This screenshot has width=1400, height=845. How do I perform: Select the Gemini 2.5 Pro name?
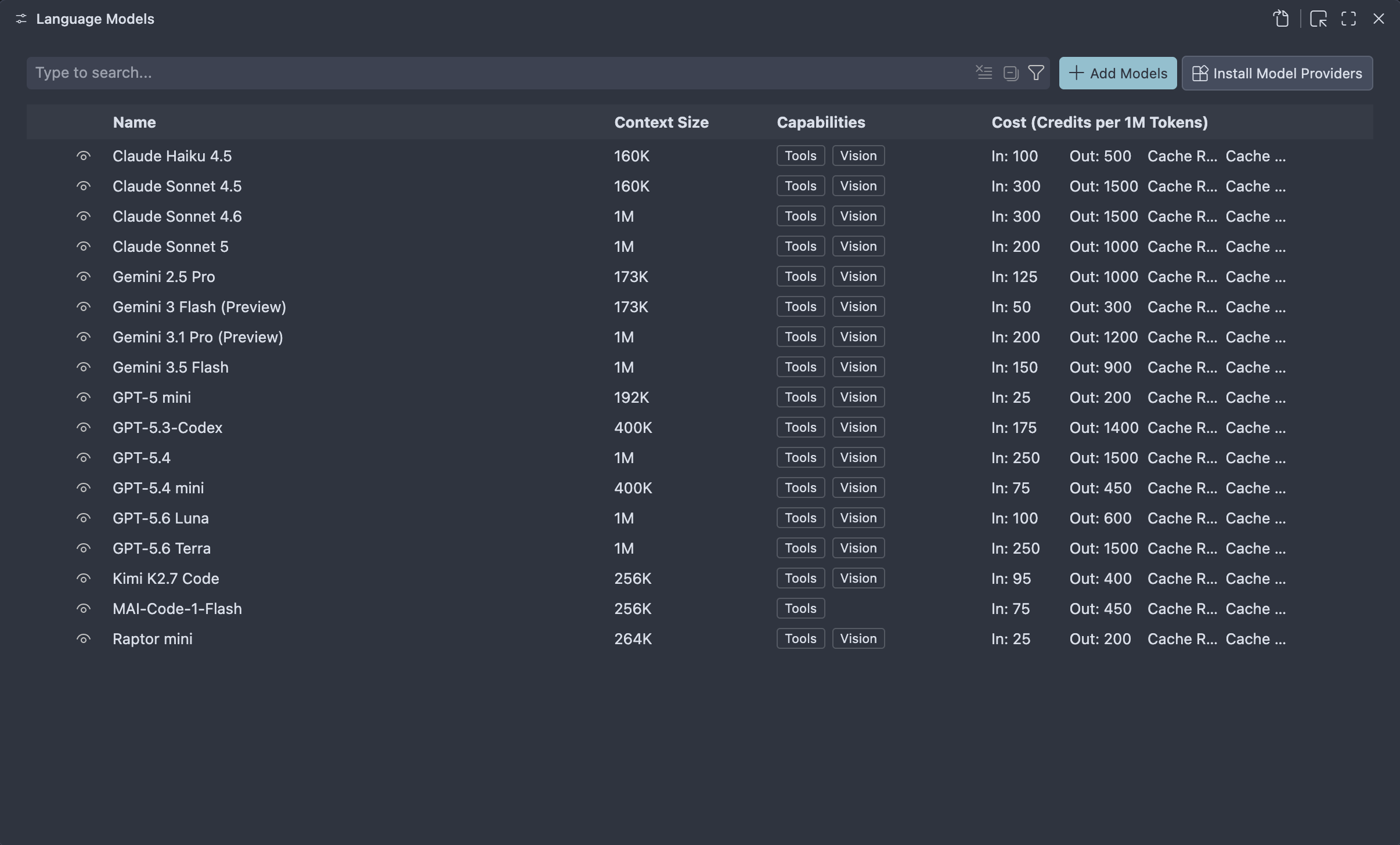point(164,277)
